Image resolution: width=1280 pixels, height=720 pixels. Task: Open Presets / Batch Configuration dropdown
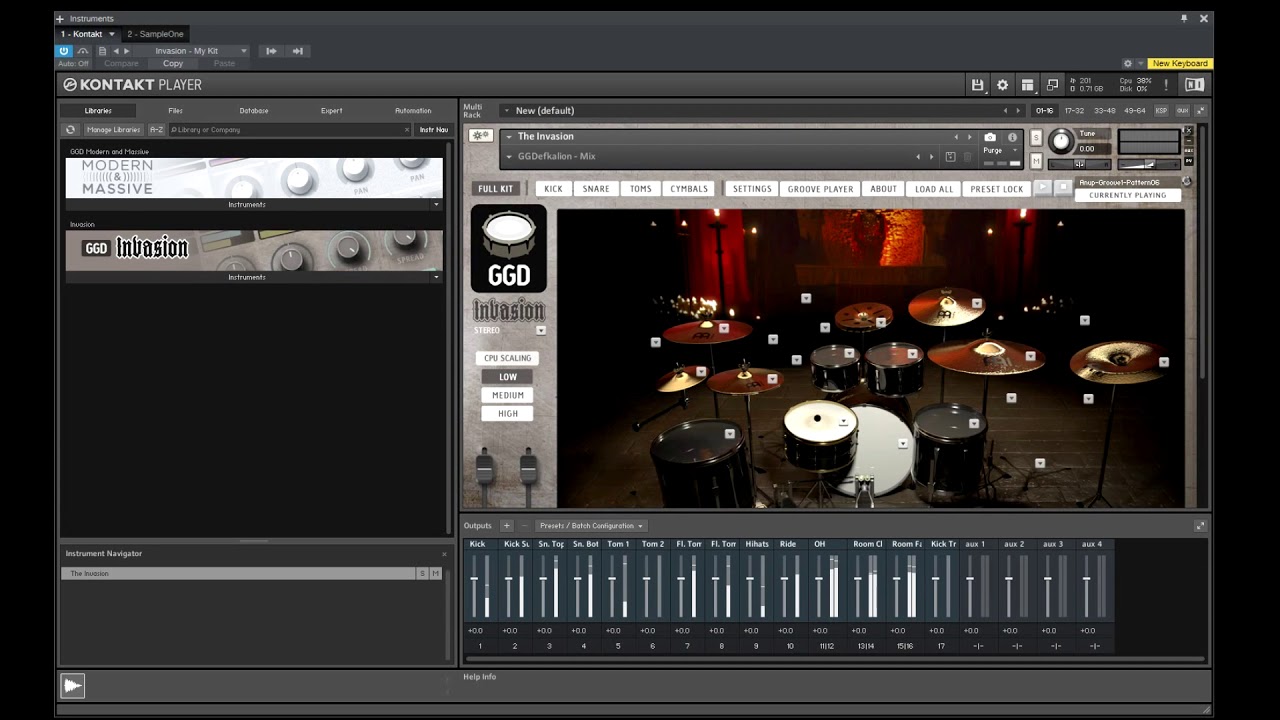tap(591, 526)
